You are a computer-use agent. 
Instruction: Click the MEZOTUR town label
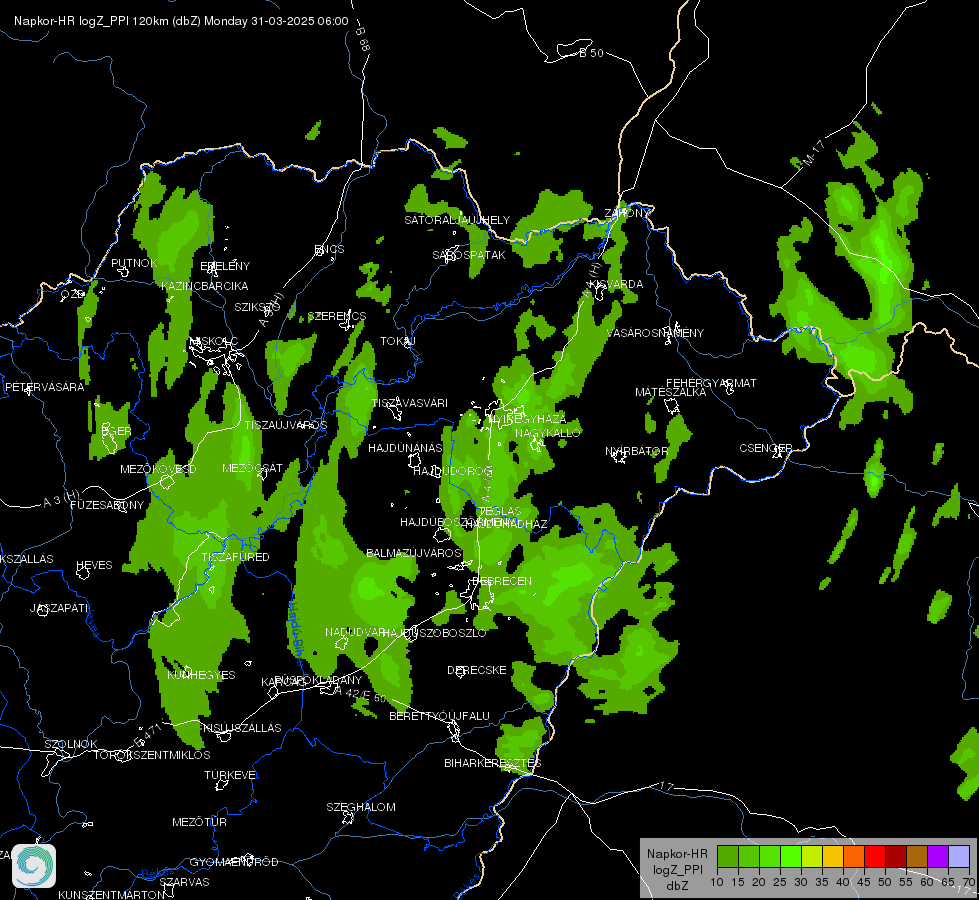(199, 822)
